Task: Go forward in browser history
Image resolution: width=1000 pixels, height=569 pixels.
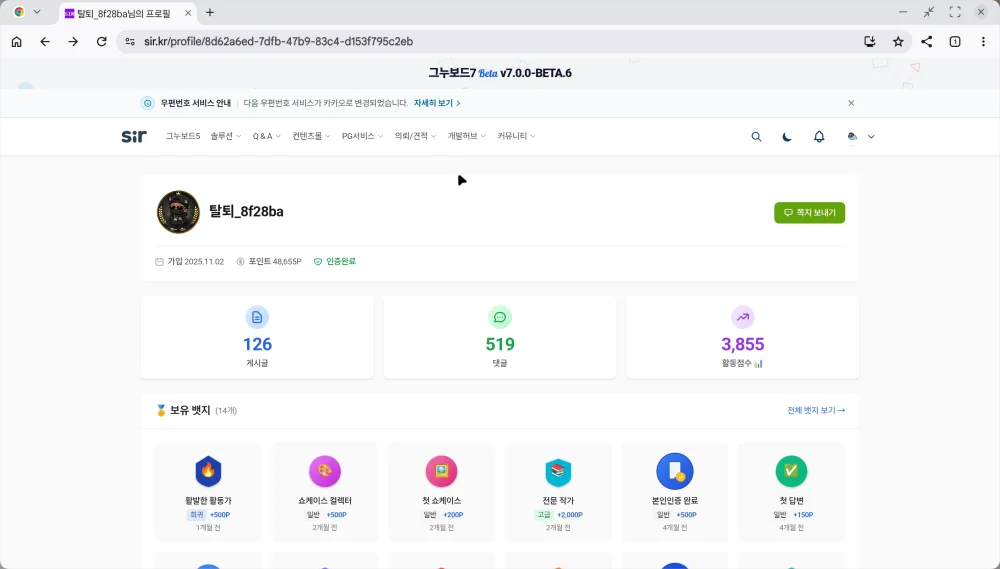Action: (x=73, y=41)
